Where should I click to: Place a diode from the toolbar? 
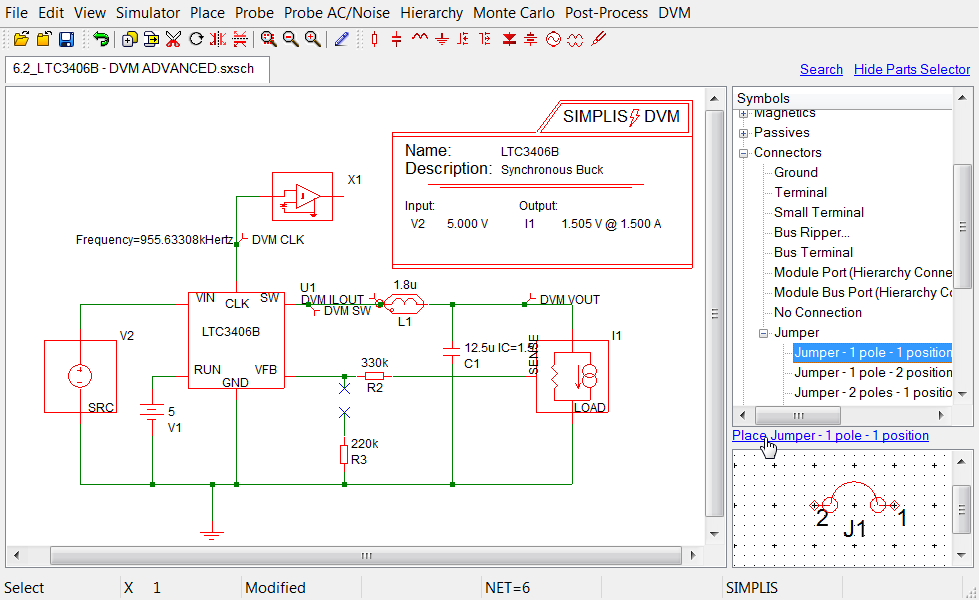point(509,40)
